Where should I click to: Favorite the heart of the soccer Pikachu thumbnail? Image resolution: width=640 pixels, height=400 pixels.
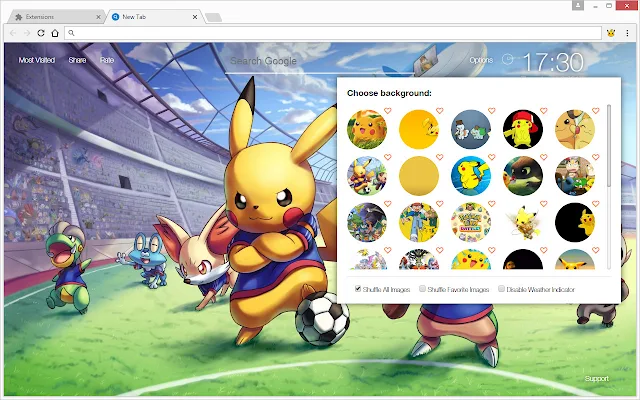tap(388, 157)
